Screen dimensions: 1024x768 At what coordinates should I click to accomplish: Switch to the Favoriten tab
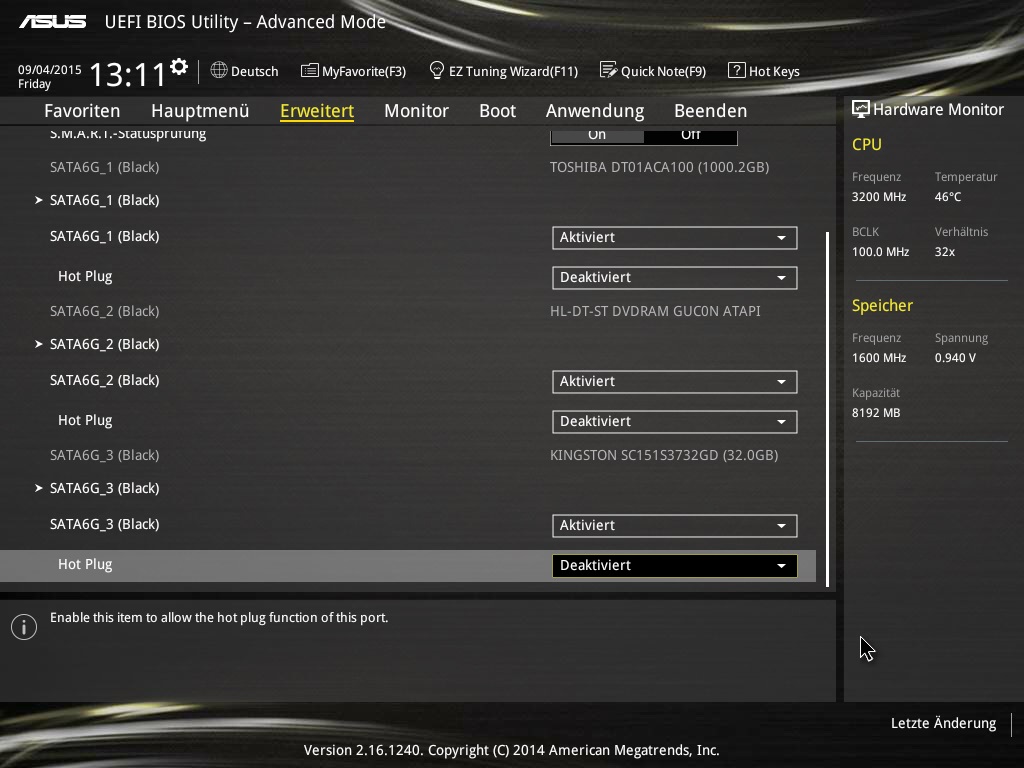[82, 110]
